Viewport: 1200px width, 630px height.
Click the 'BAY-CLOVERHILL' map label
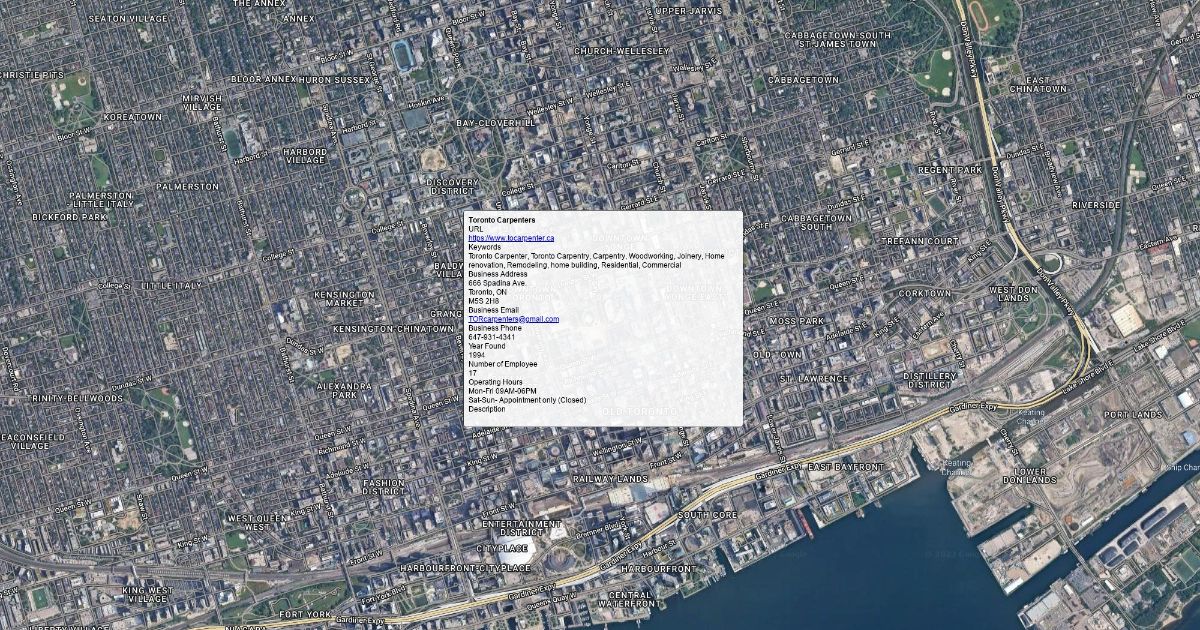(x=496, y=122)
